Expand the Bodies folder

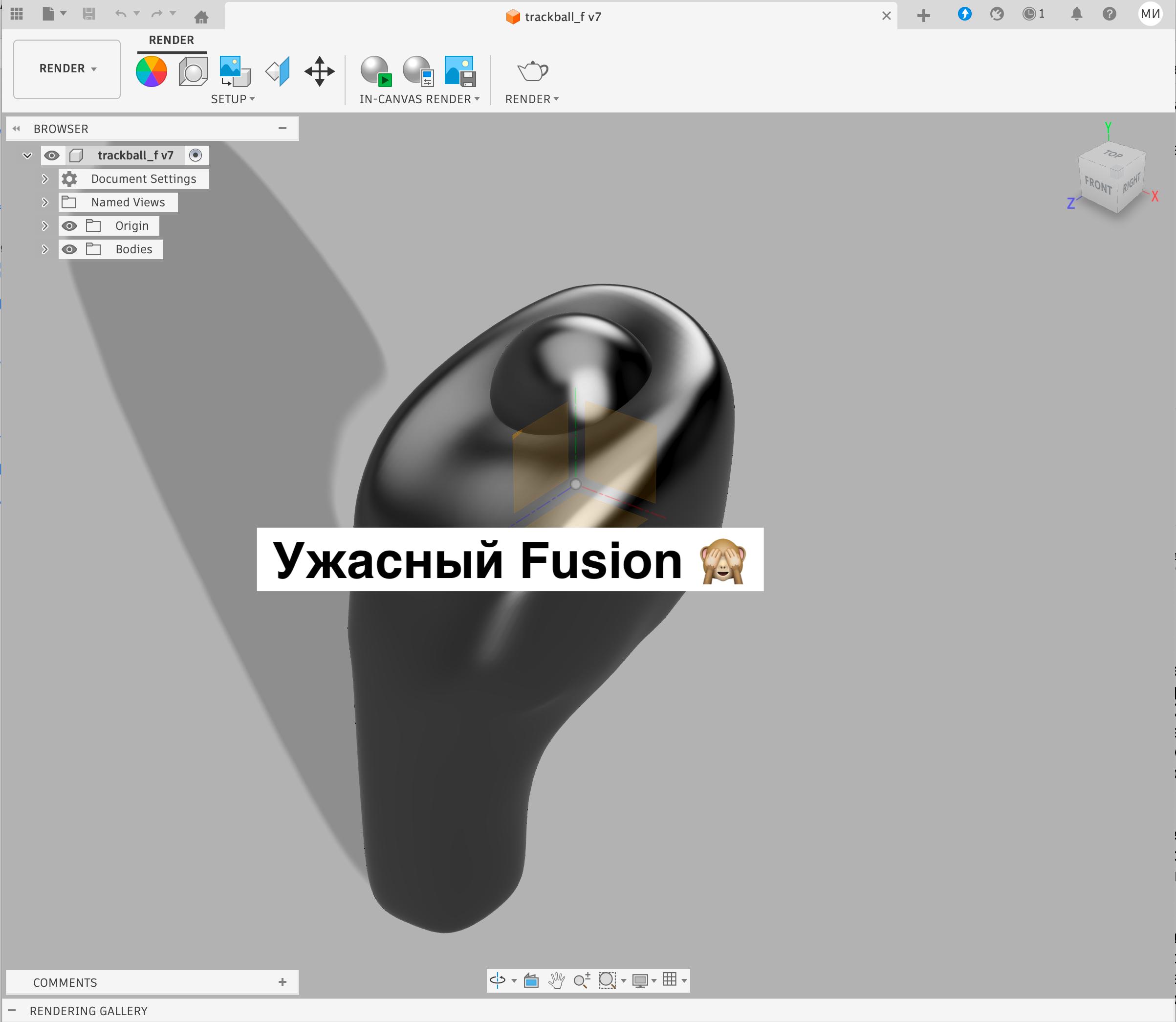[45, 249]
